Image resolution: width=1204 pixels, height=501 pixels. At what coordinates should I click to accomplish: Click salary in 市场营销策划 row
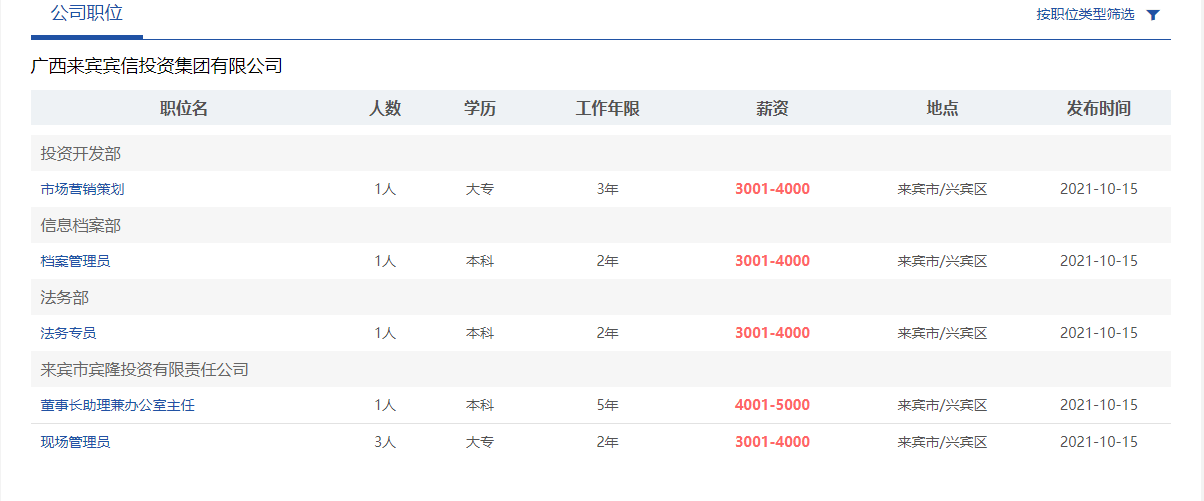[772, 189]
